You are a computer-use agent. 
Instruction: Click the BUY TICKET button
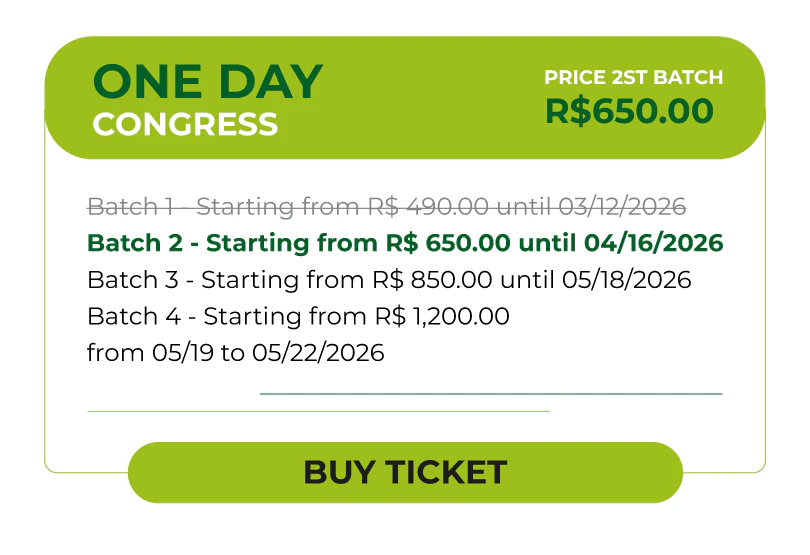pyautogui.click(x=405, y=472)
